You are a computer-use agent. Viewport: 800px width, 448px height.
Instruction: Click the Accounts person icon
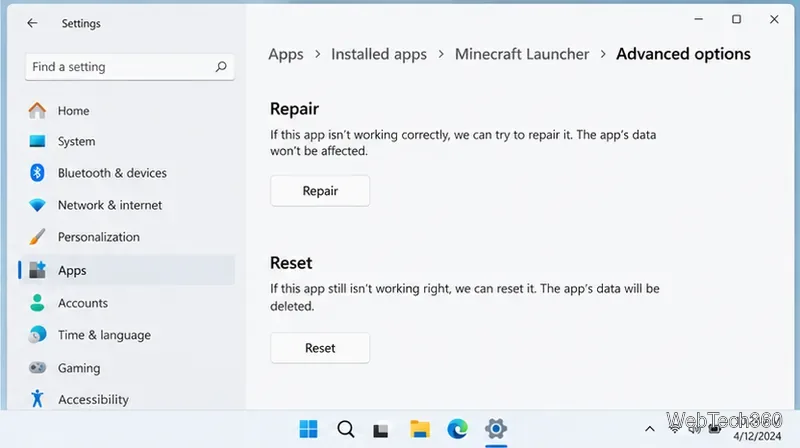click(37, 303)
